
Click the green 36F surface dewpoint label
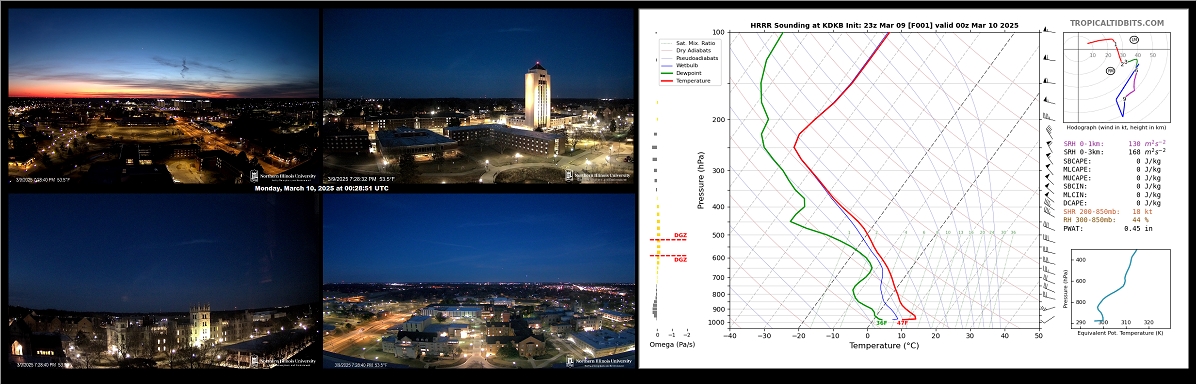(881, 323)
